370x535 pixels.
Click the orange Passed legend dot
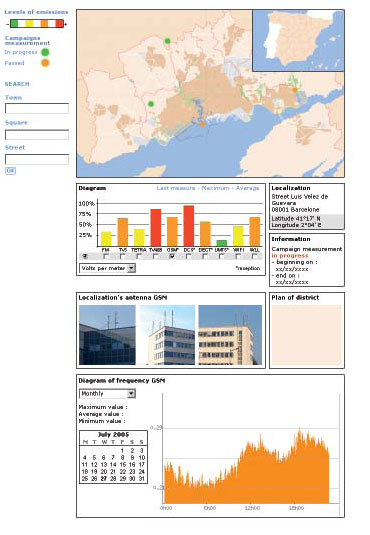(x=45, y=63)
